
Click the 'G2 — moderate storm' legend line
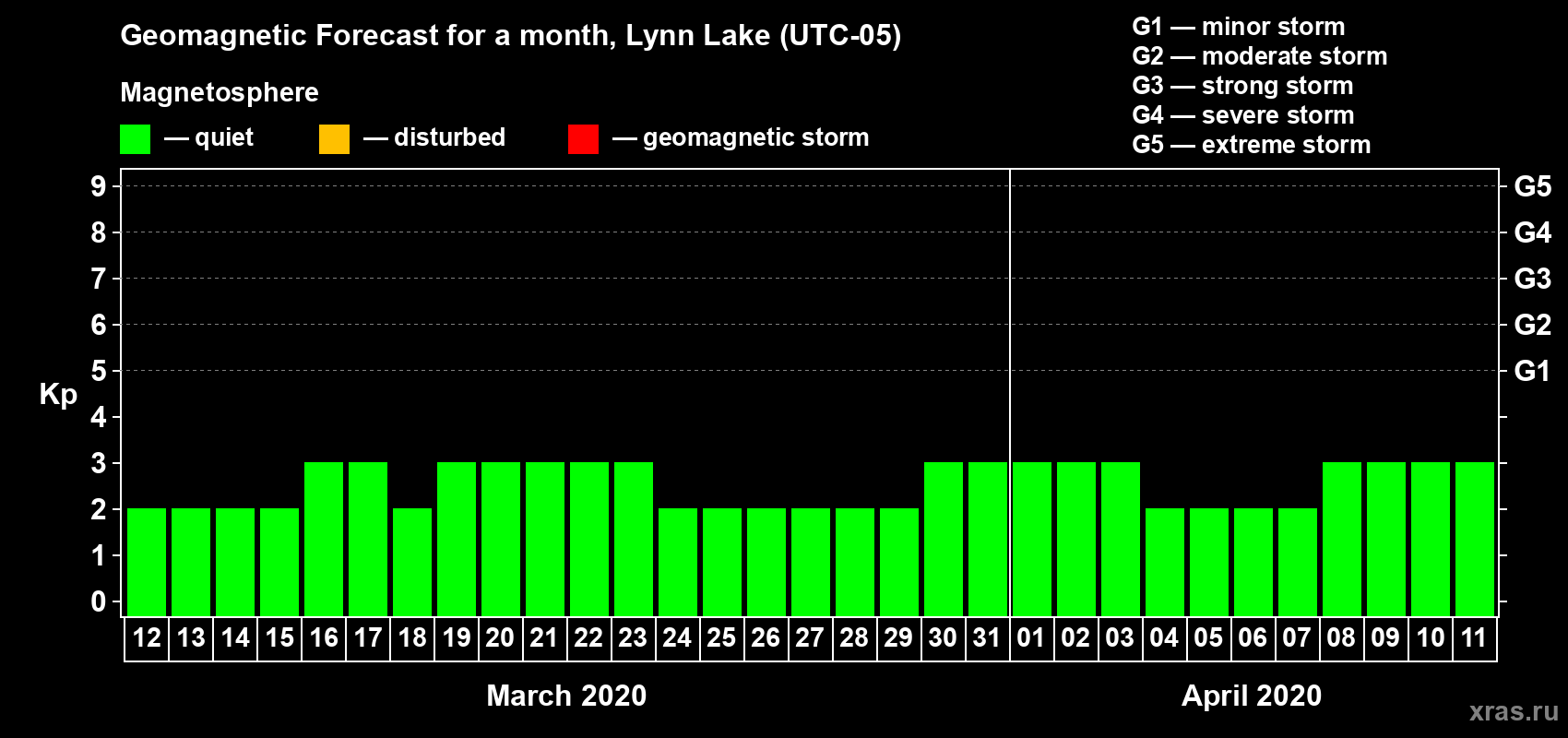pos(1260,56)
